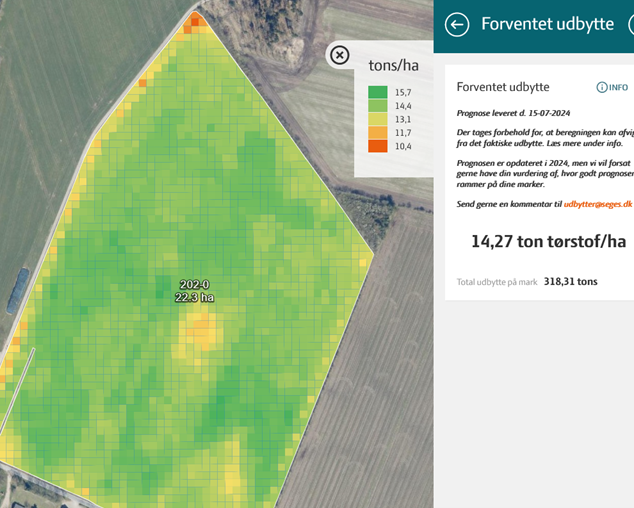634x508 pixels.
Task: Click the back arrow beside Forventet udbytte
Action: pyautogui.click(x=457, y=25)
